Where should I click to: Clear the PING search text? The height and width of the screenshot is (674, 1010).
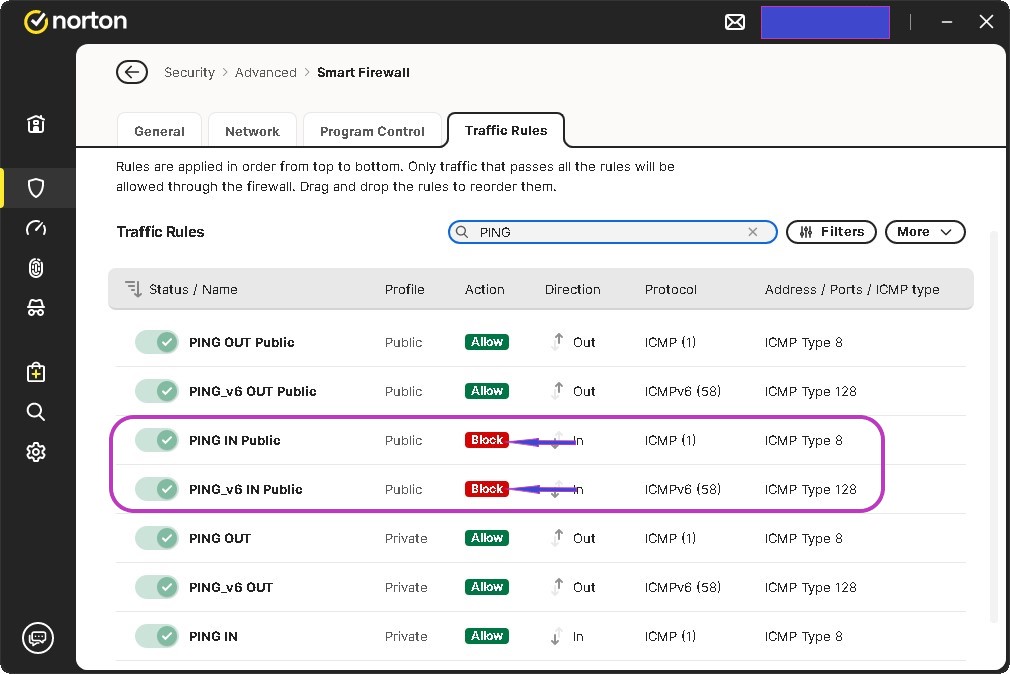click(x=753, y=232)
